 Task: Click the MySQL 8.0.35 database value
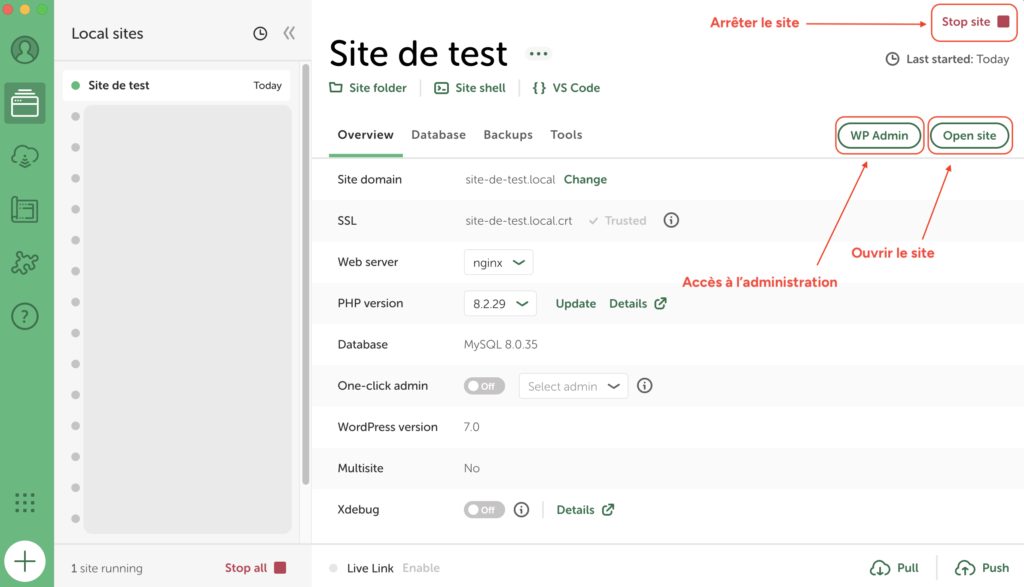pyautogui.click(x=501, y=345)
